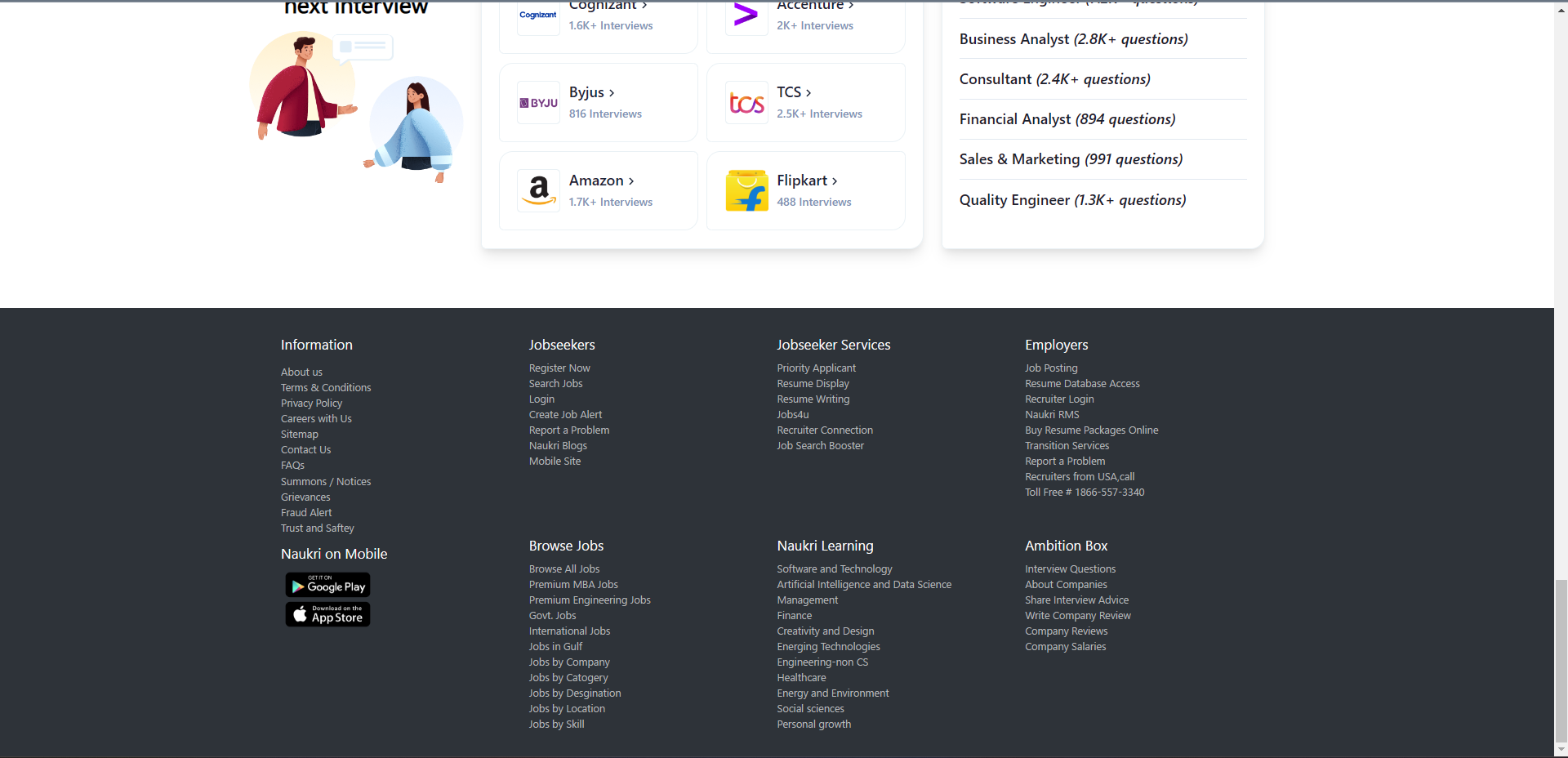Open Privacy Policy link
This screenshot has height=758, width=1568.
click(x=311, y=404)
